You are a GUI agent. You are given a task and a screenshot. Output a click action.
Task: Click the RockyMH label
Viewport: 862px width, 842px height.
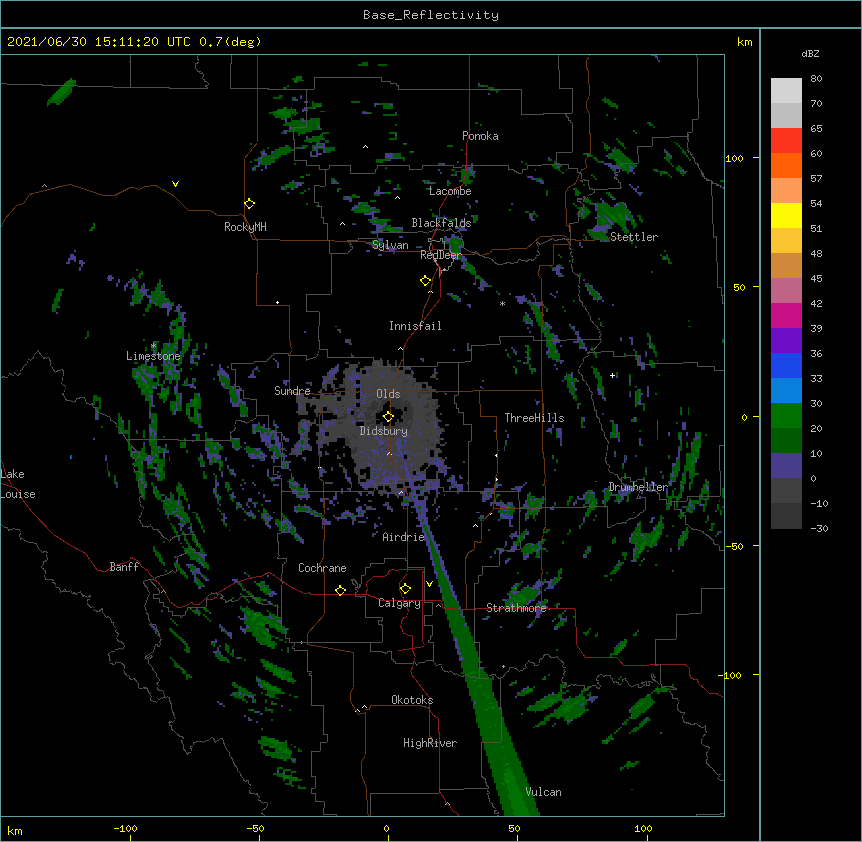coord(245,227)
